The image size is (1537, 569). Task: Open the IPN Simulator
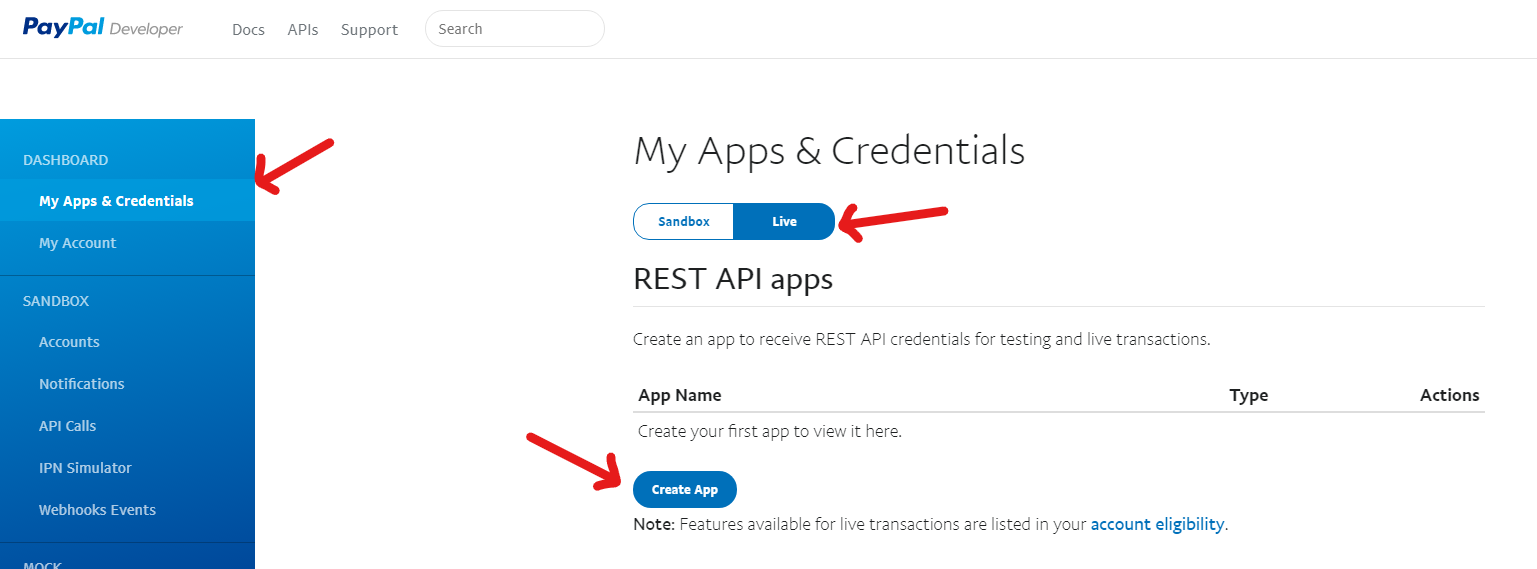[x=127, y=467]
